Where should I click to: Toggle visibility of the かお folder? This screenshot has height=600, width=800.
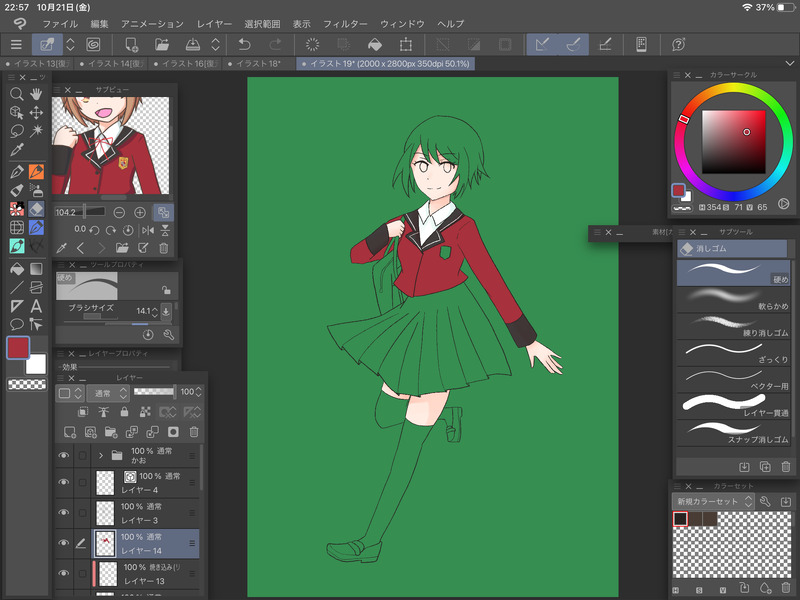(65, 455)
